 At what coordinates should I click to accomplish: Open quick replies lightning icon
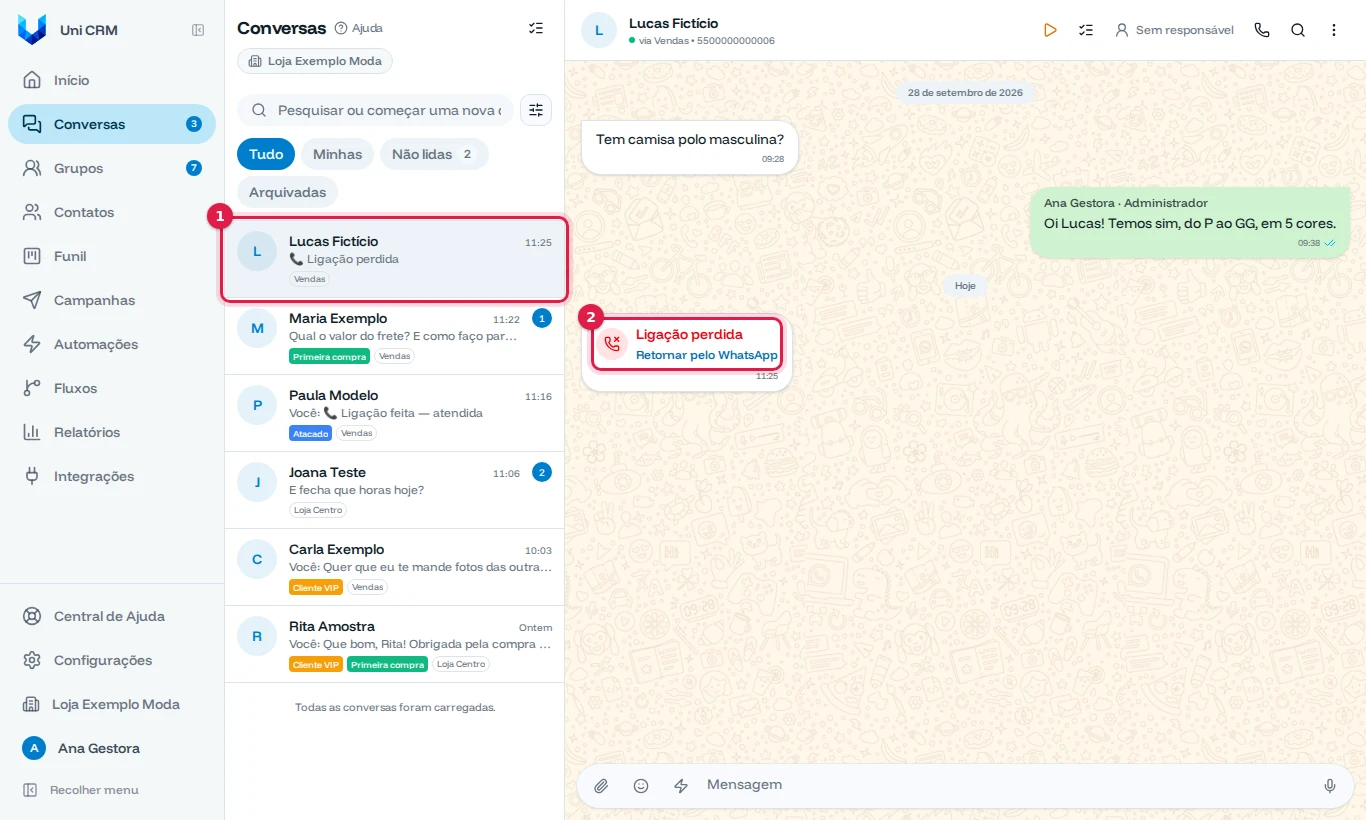point(681,786)
